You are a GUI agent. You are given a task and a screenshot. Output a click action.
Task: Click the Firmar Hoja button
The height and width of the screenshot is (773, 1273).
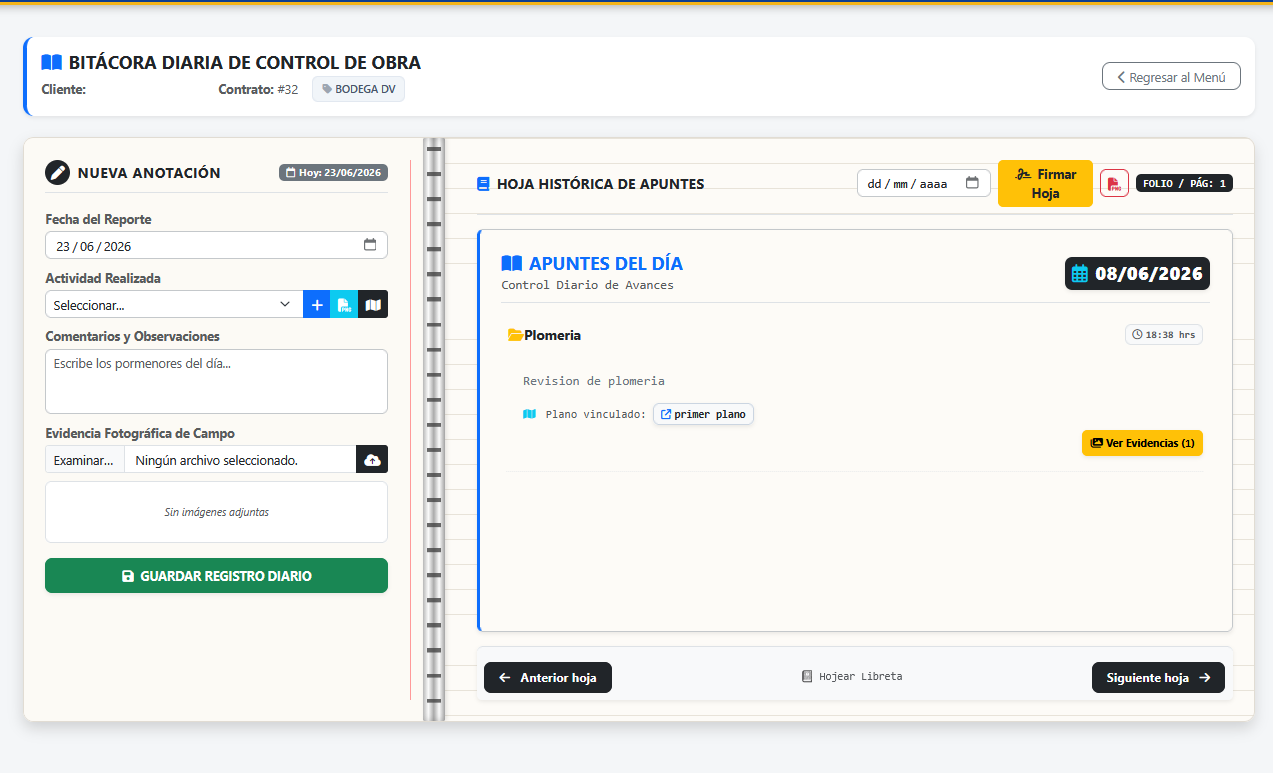[x=1045, y=184]
